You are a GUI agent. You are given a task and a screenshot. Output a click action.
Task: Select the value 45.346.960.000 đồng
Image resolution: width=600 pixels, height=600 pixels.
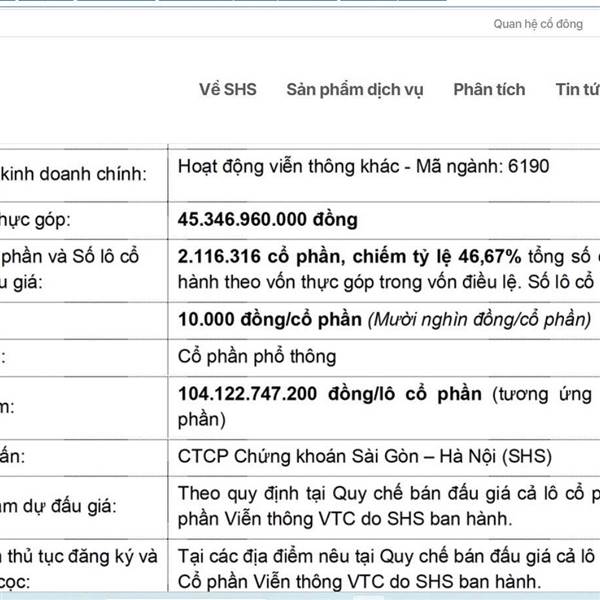pyautogui.click(x=268, y=220)
